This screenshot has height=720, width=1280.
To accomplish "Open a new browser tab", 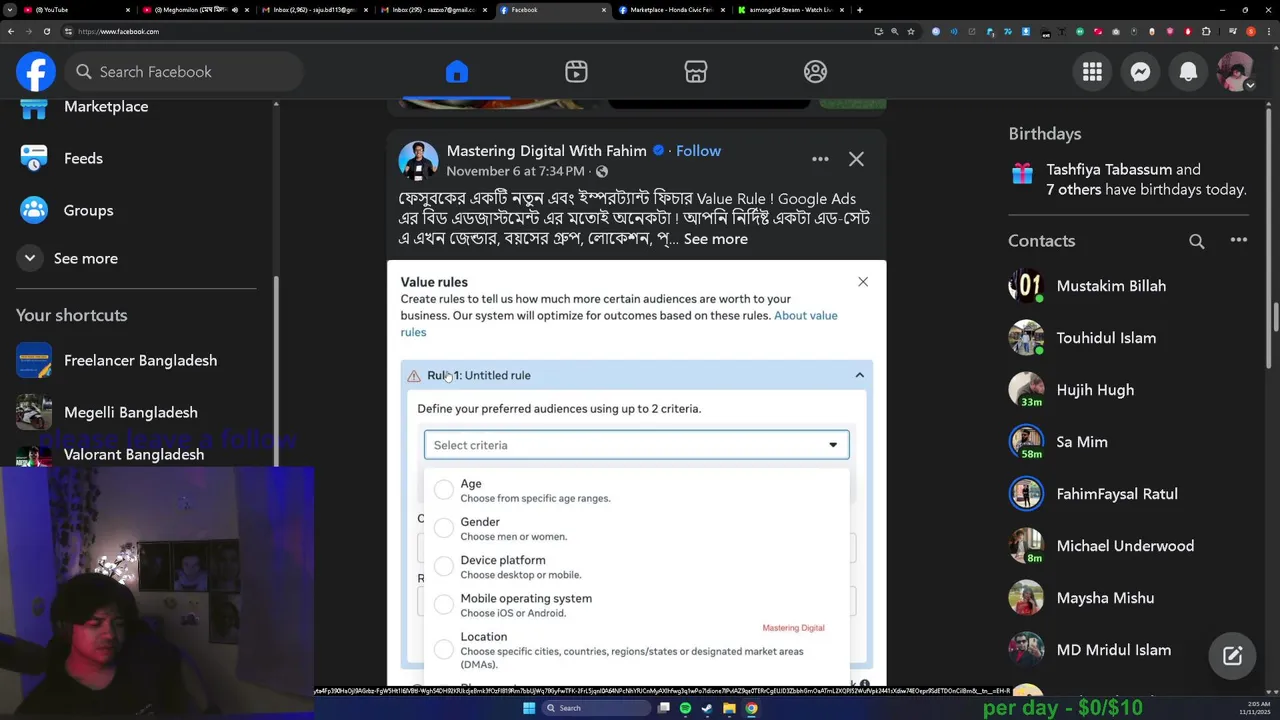I will coord(860,10).
